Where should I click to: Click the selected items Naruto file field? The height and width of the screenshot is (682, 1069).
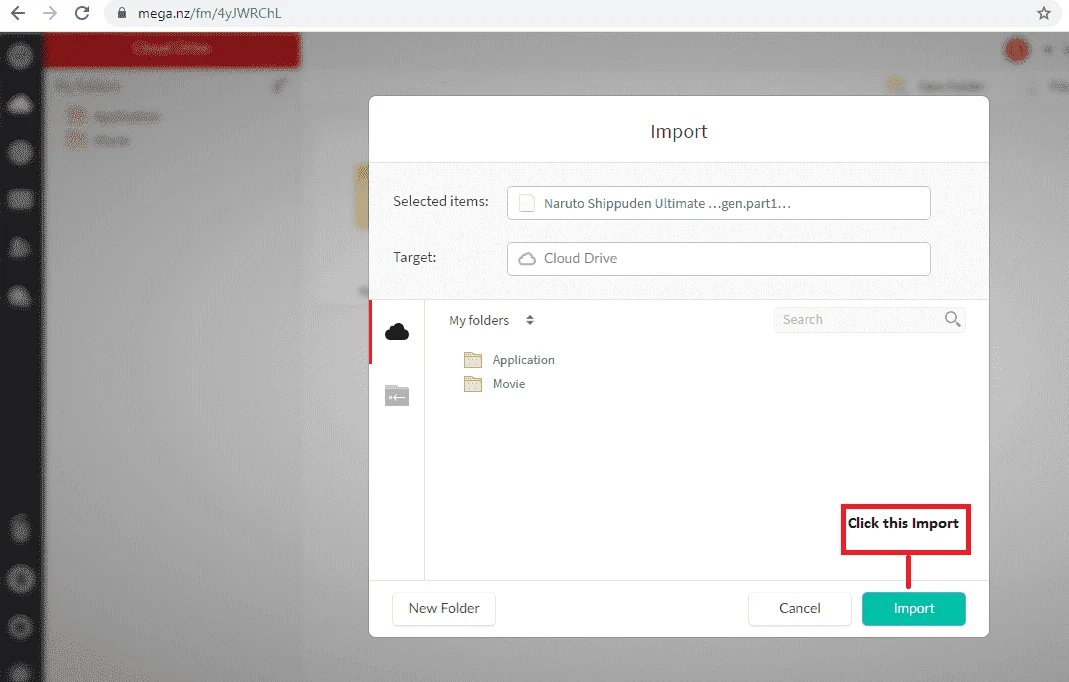pyautogui.click(x=719, y=203)
